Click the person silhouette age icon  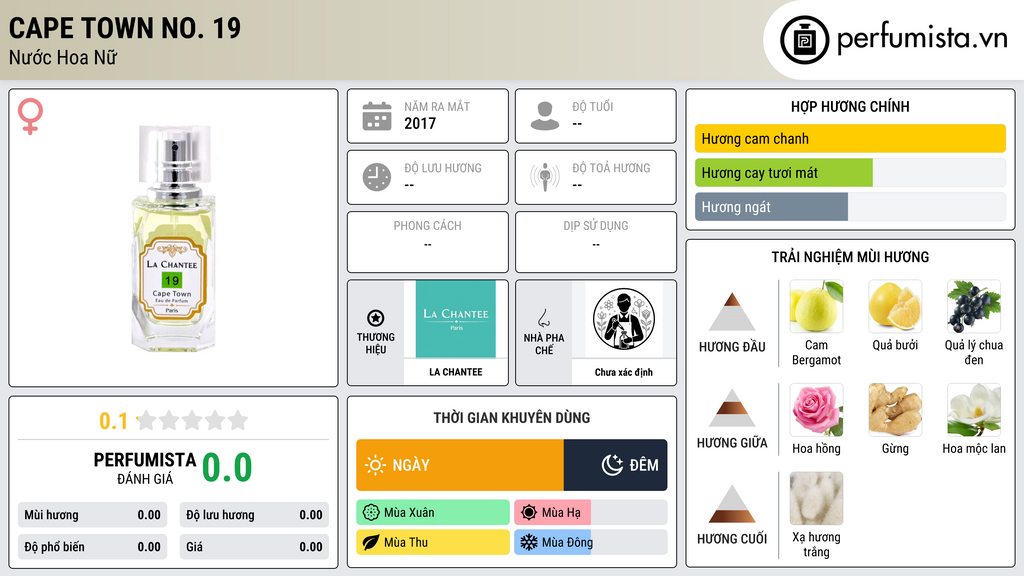click(545, 116)
